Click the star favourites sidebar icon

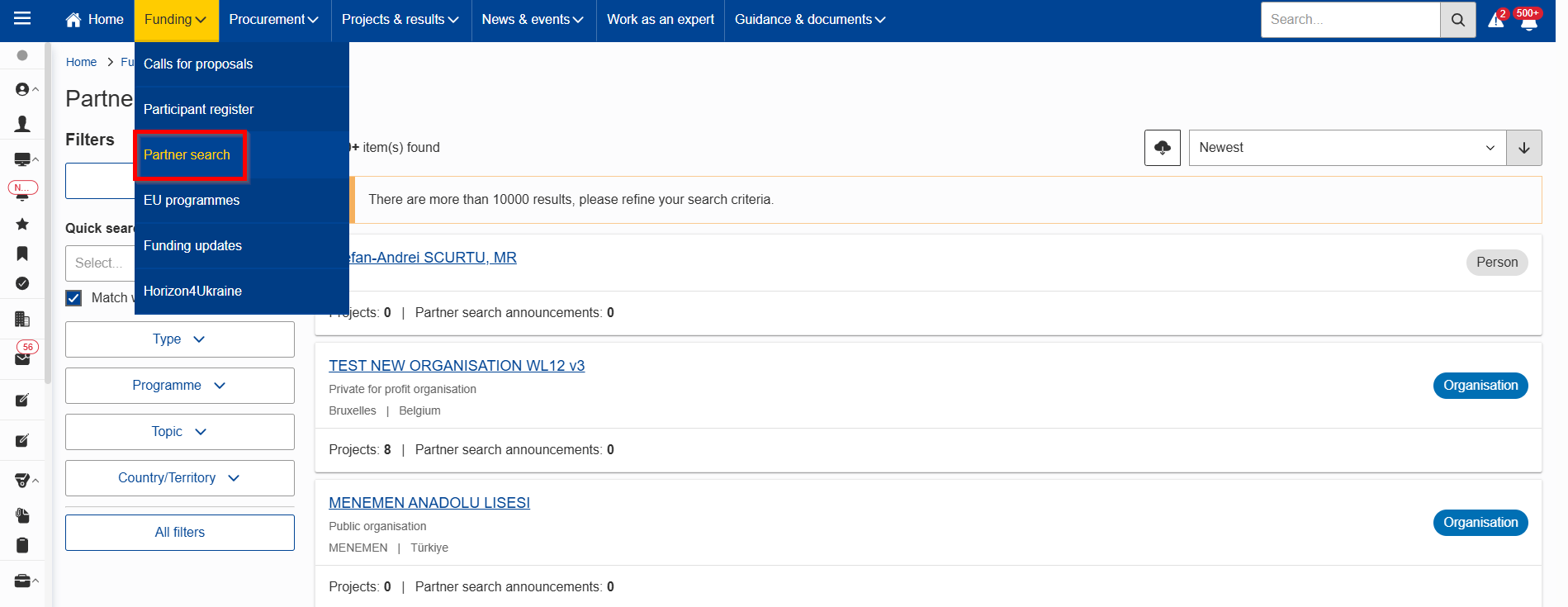coord(22,224)
